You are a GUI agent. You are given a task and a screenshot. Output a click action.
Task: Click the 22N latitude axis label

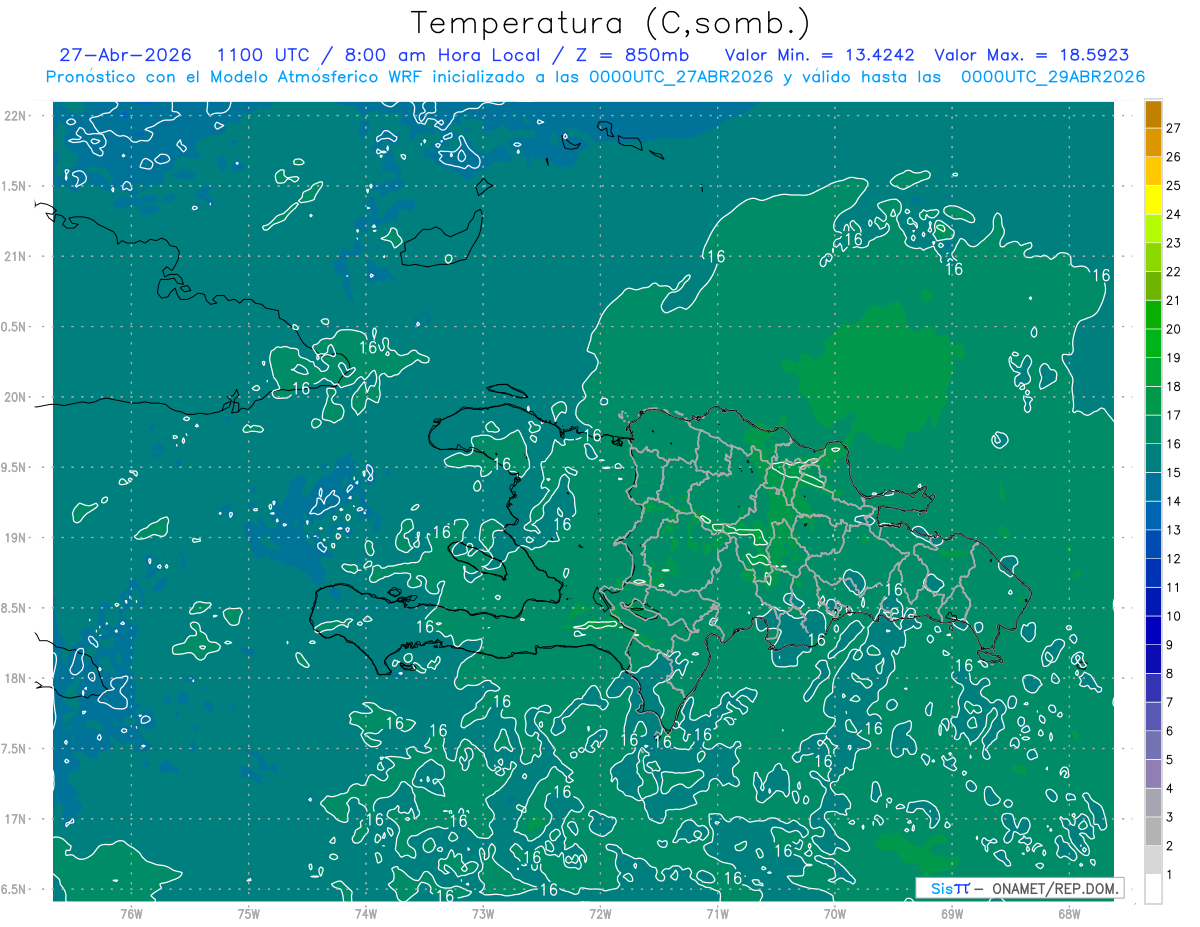click(x=16, y=115)
